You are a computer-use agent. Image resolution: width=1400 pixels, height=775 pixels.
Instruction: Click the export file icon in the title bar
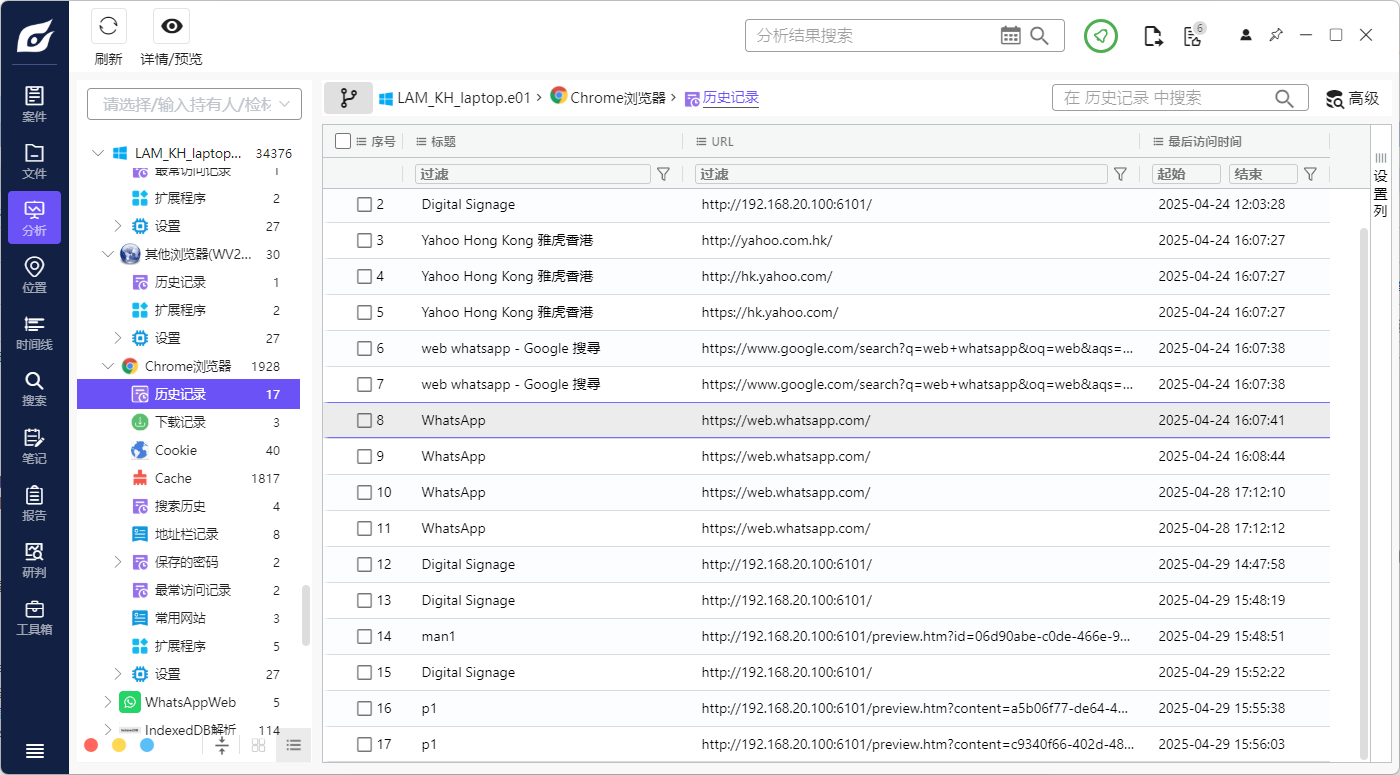[1153, 36]
